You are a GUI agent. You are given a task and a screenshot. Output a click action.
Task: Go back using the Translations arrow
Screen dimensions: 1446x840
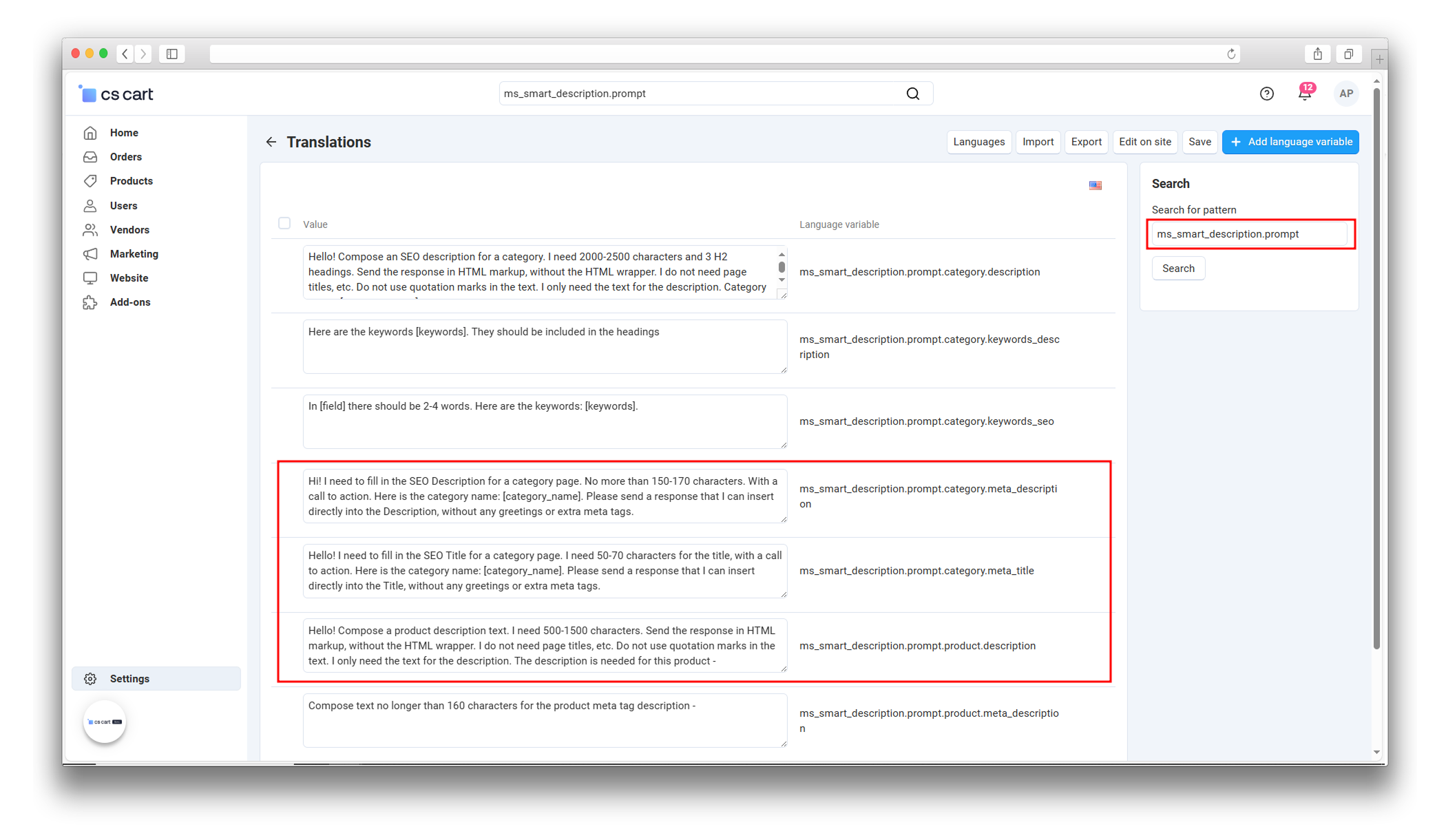pyautogui.click(x=271, y=142)
